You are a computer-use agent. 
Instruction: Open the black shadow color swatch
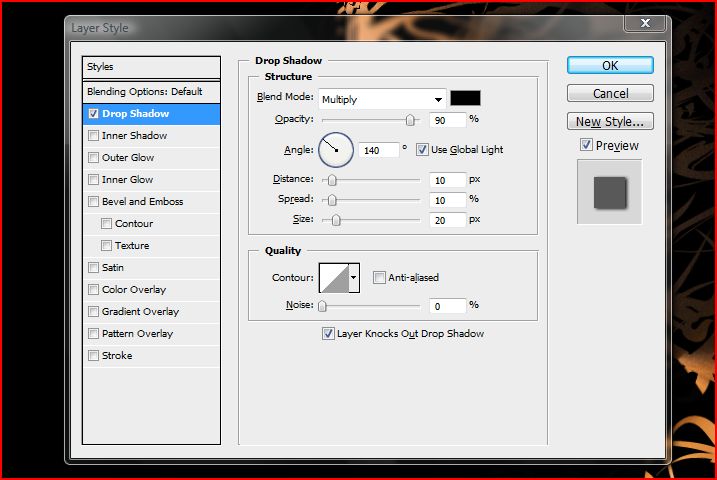(465, 98)
